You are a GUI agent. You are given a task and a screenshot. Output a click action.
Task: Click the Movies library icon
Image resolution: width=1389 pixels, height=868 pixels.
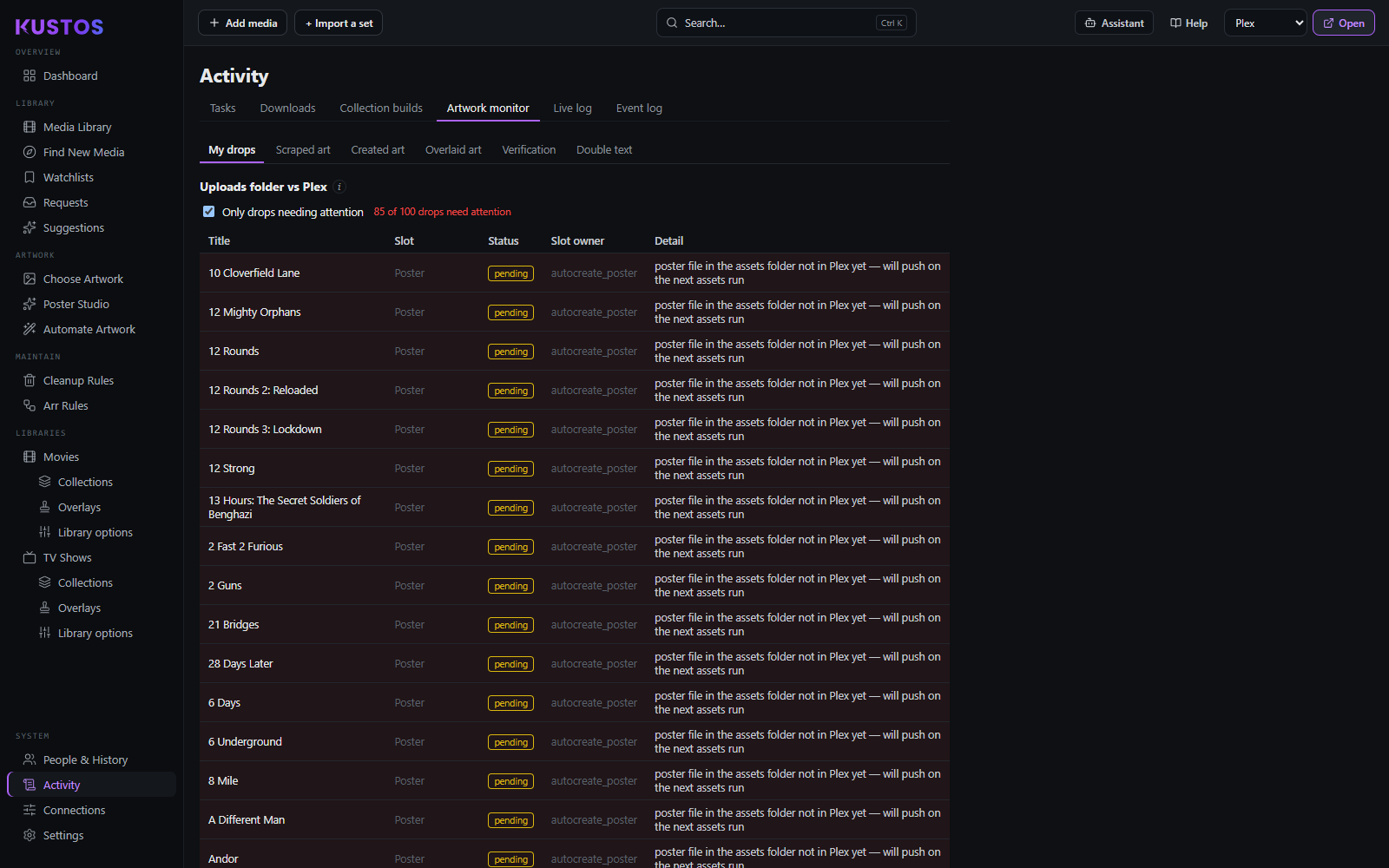click(30, 457)
